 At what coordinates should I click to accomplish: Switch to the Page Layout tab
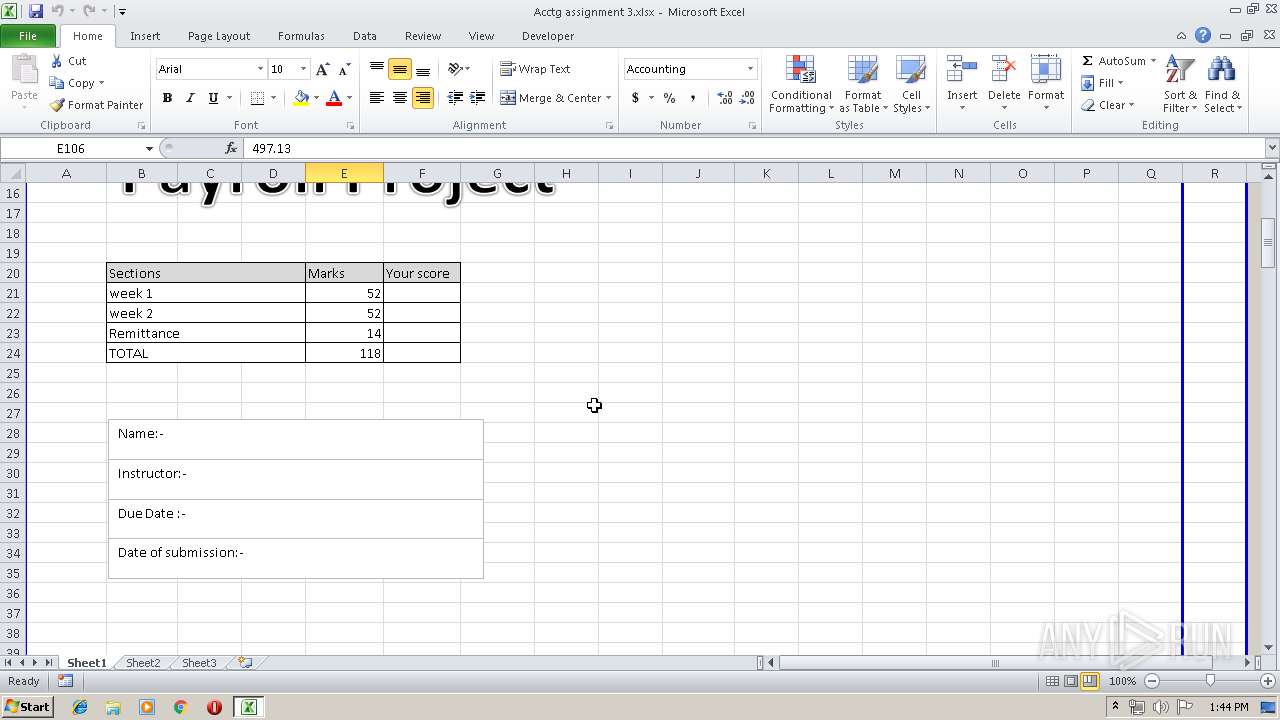click(219, 36)
